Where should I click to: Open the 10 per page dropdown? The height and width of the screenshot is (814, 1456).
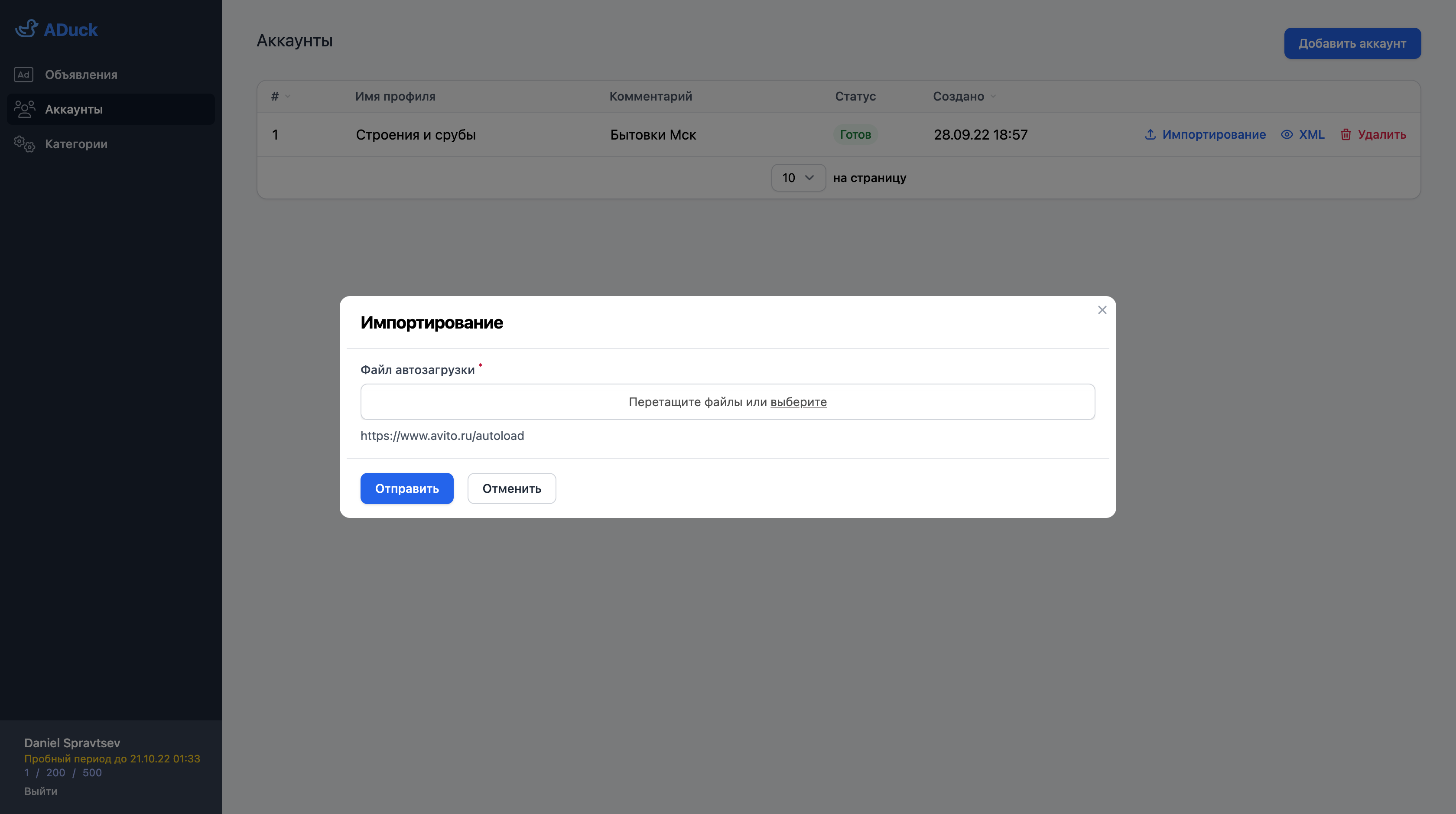[x=797, y=178]
